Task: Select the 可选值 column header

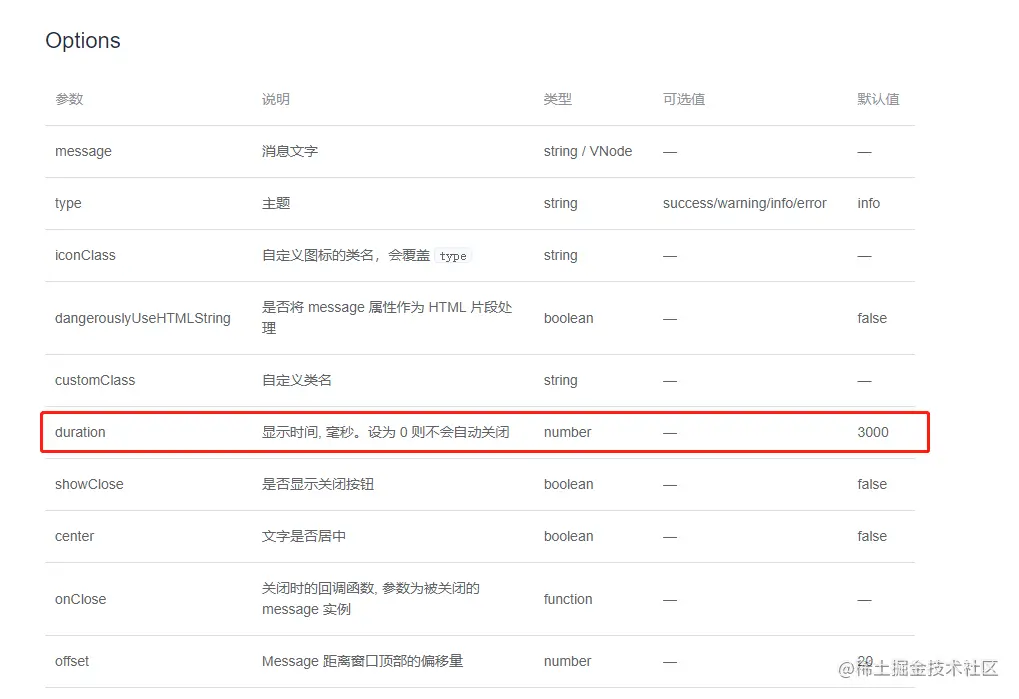Action: click(684, 99)
